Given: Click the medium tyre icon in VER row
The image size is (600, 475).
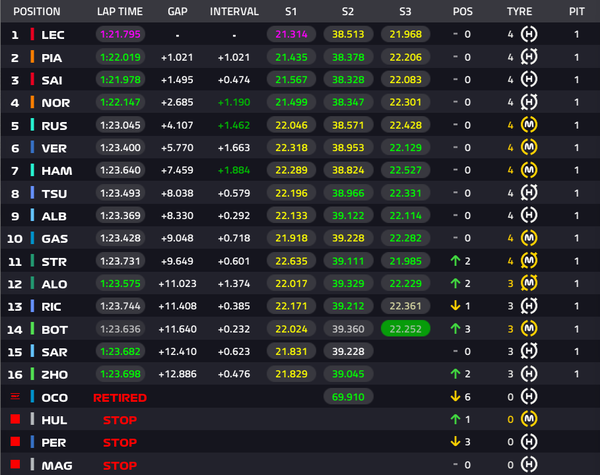Looking at the screenshot, I should click(529, 147).
